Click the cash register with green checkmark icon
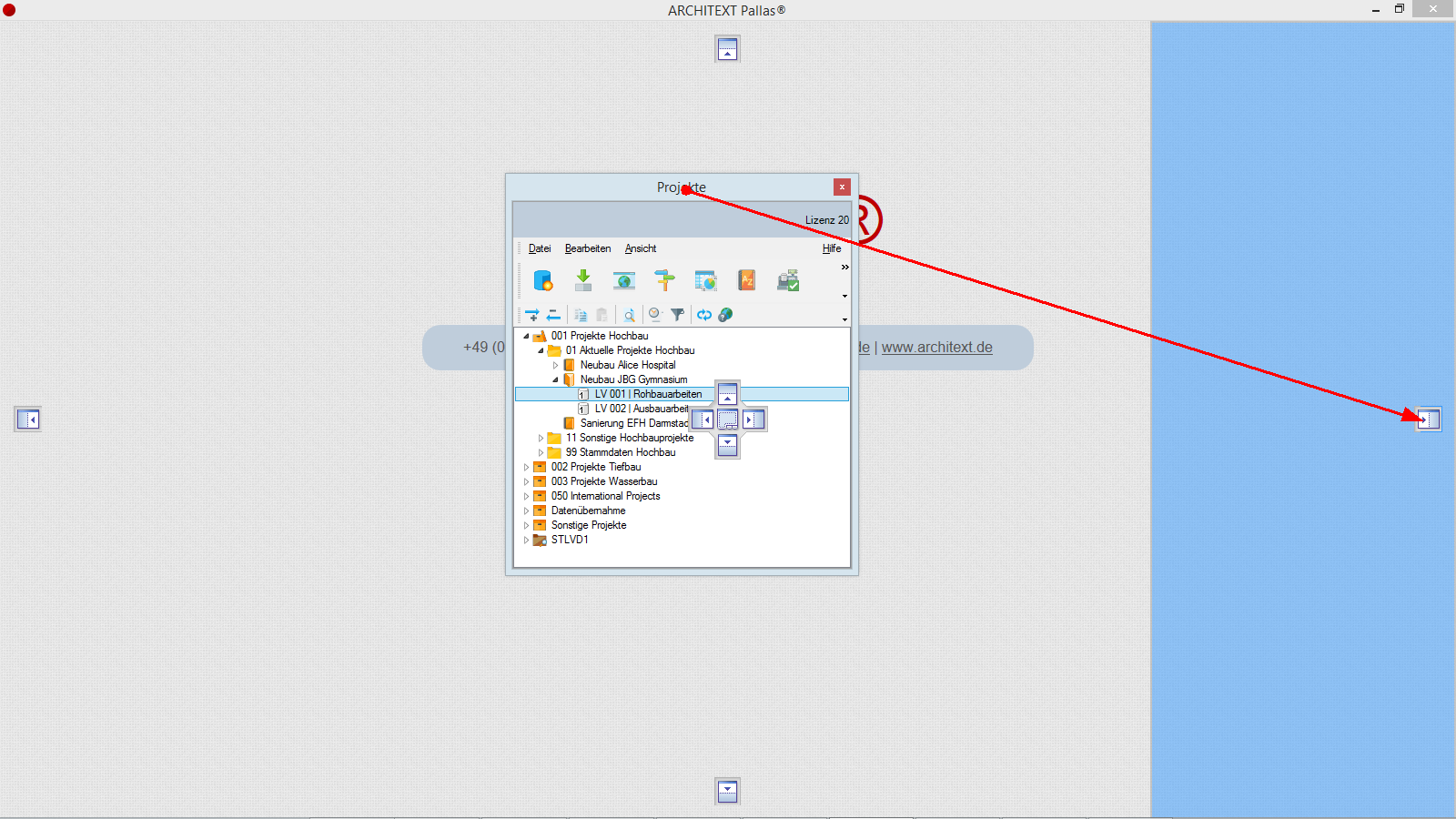The width and height of the screenshot is (1456, 819). 788,280
